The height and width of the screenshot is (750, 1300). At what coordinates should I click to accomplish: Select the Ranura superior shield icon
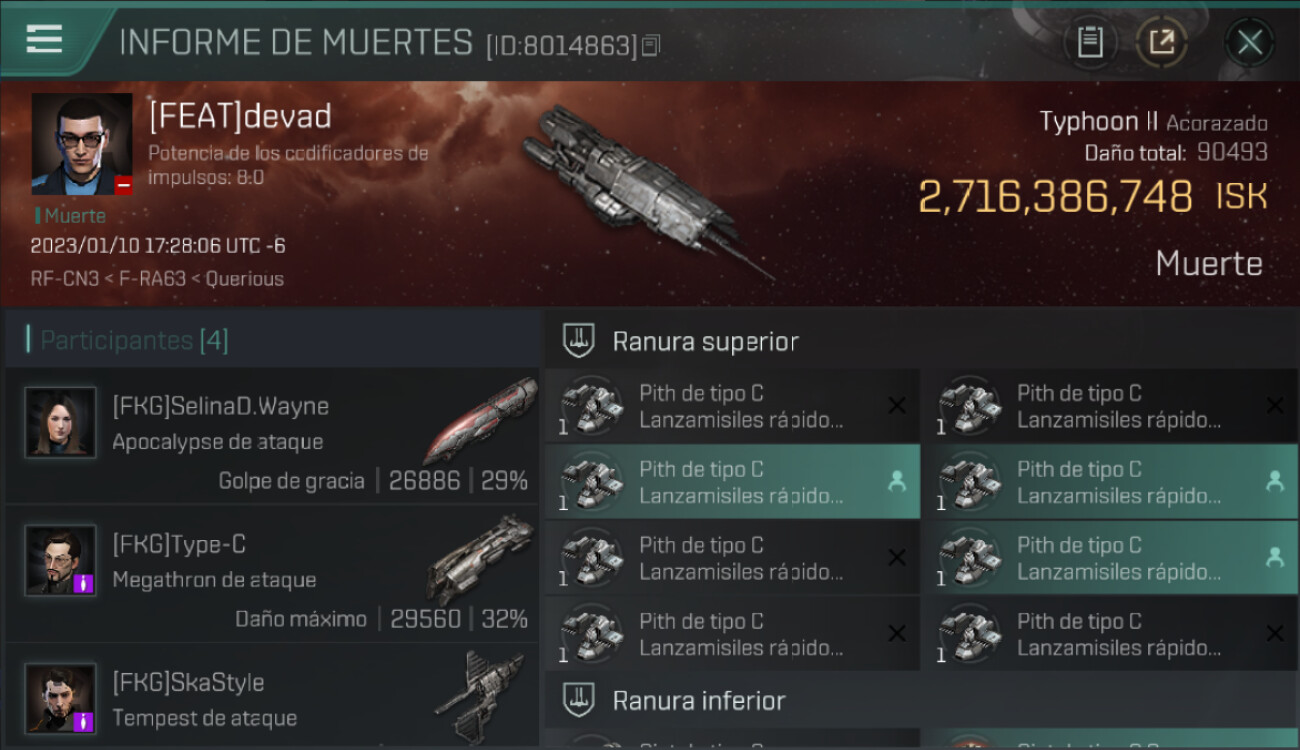pyautogui.click(x=580, y=340)
